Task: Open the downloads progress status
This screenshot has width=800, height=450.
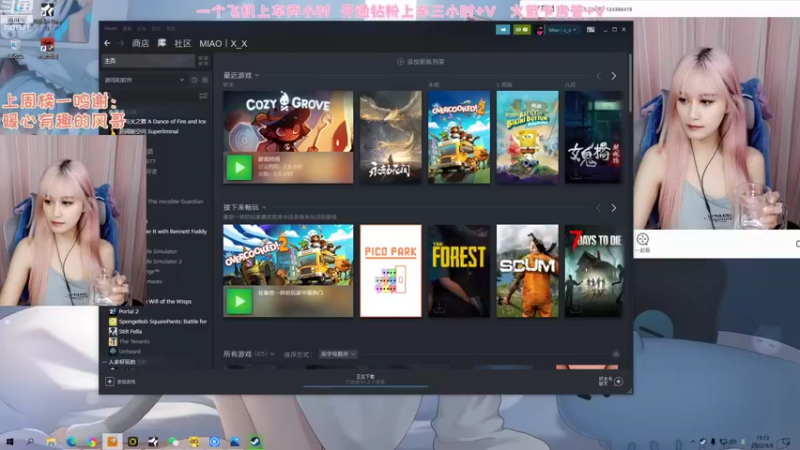Action: coord(365,379)
